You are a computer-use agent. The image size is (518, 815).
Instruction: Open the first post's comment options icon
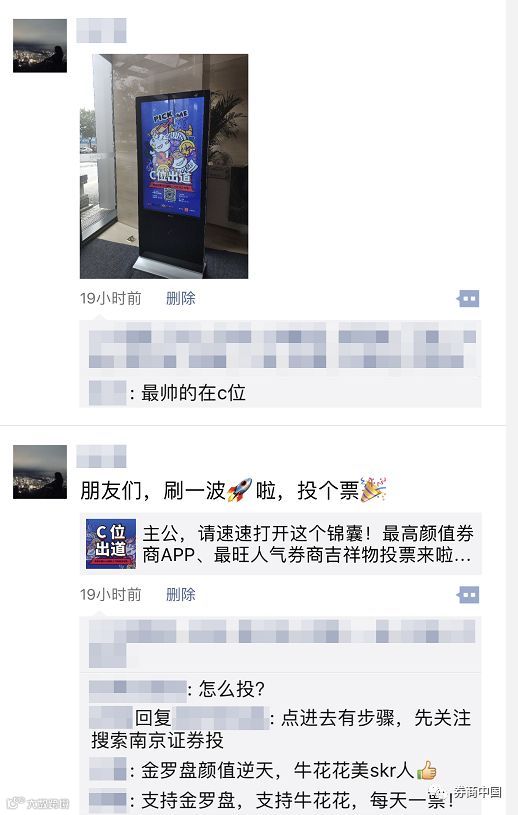(468, 298)
